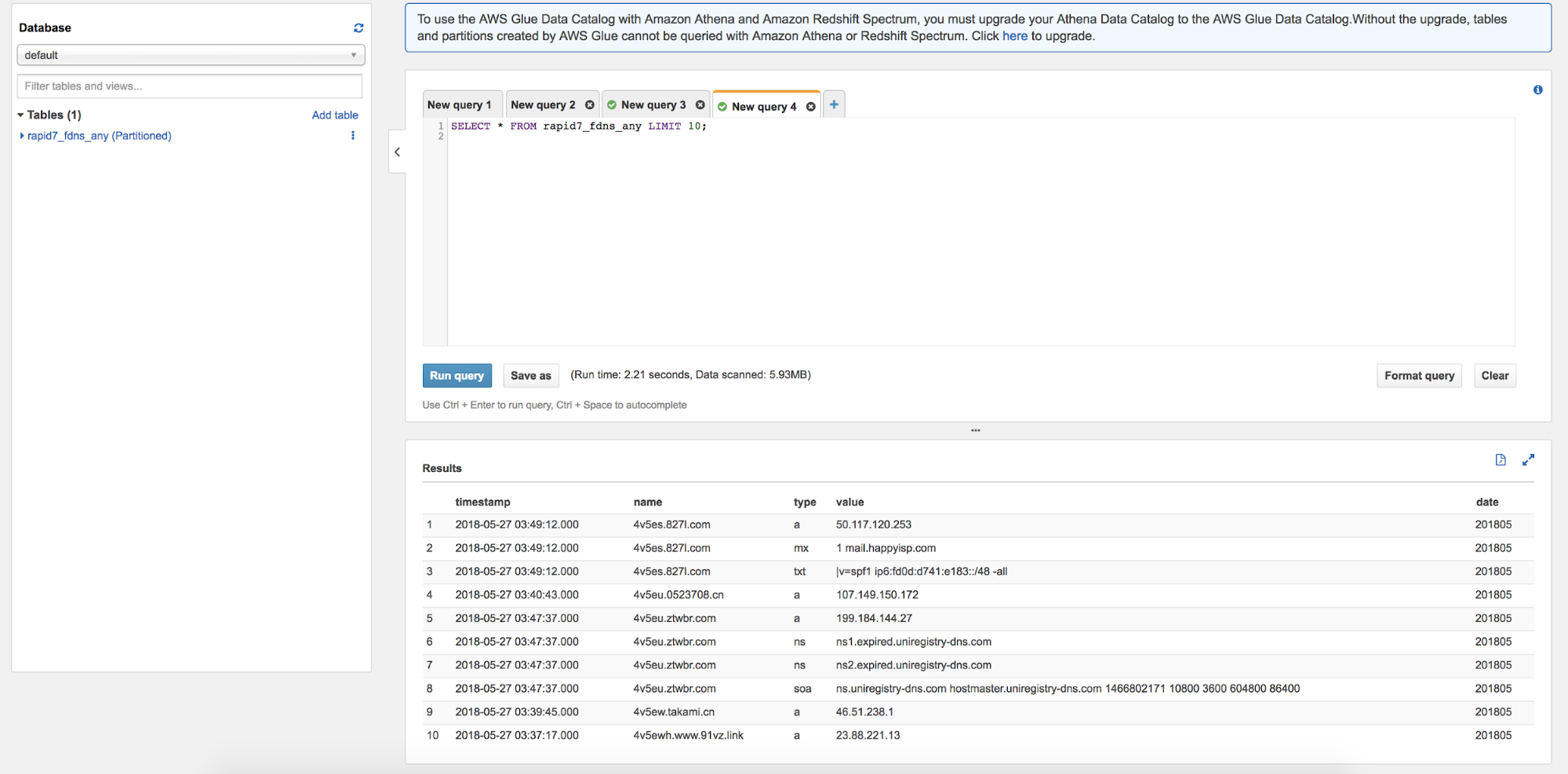Click the info icon at top right
Viewport: 1568px width, 774px height.
[x=1537, y=90]
